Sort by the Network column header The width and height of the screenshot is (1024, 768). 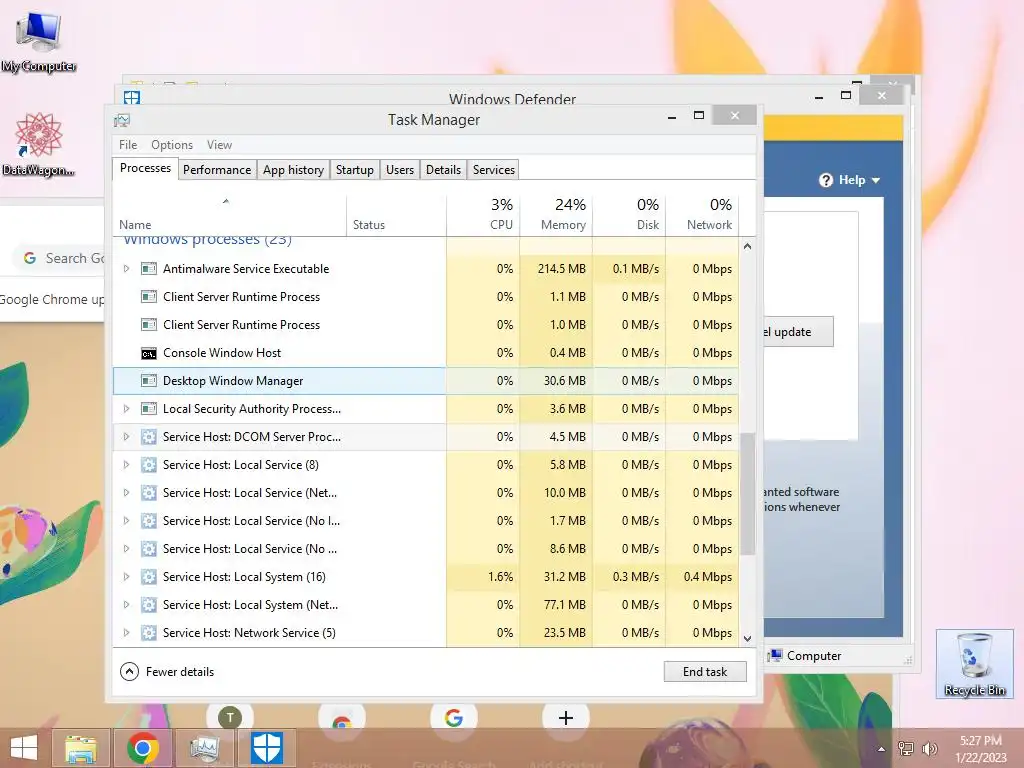pos(702,216)
